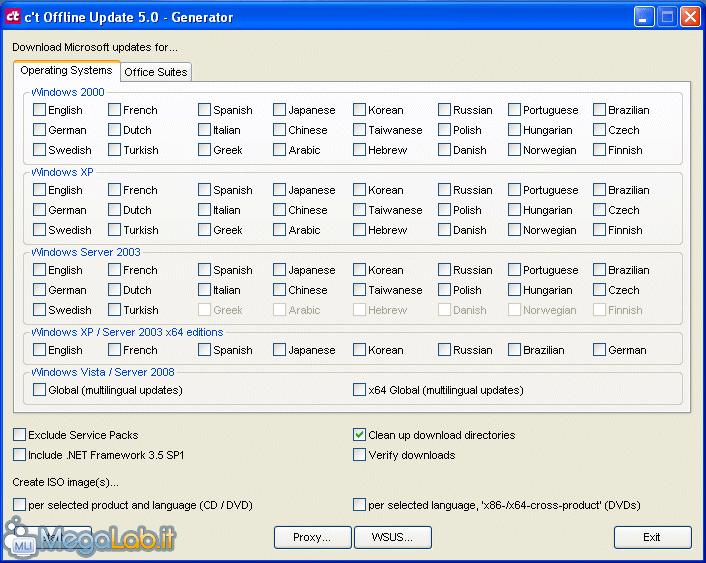Switch to the Office Suites tab
This screenshot has width=706, height=563.
tap(156, 72)
